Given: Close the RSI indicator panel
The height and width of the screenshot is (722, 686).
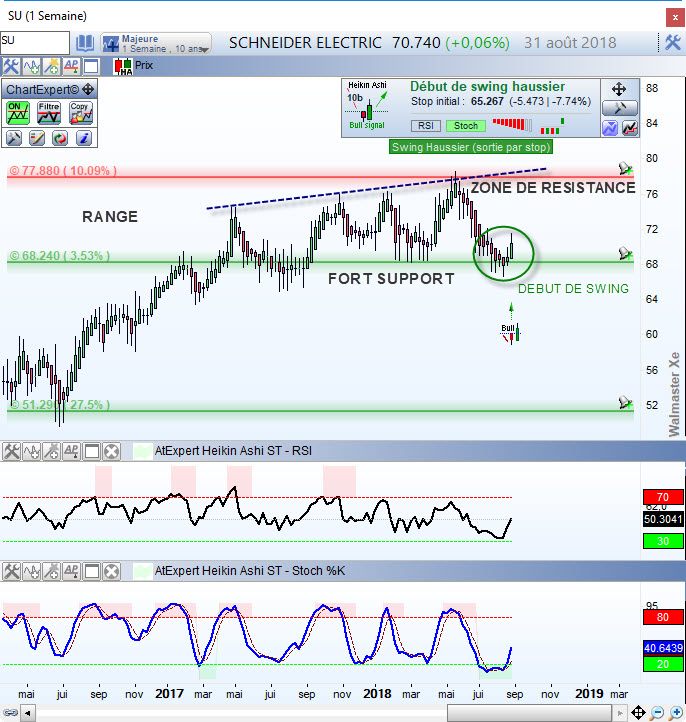Looking at the screenshot, I should click(111, 452).
